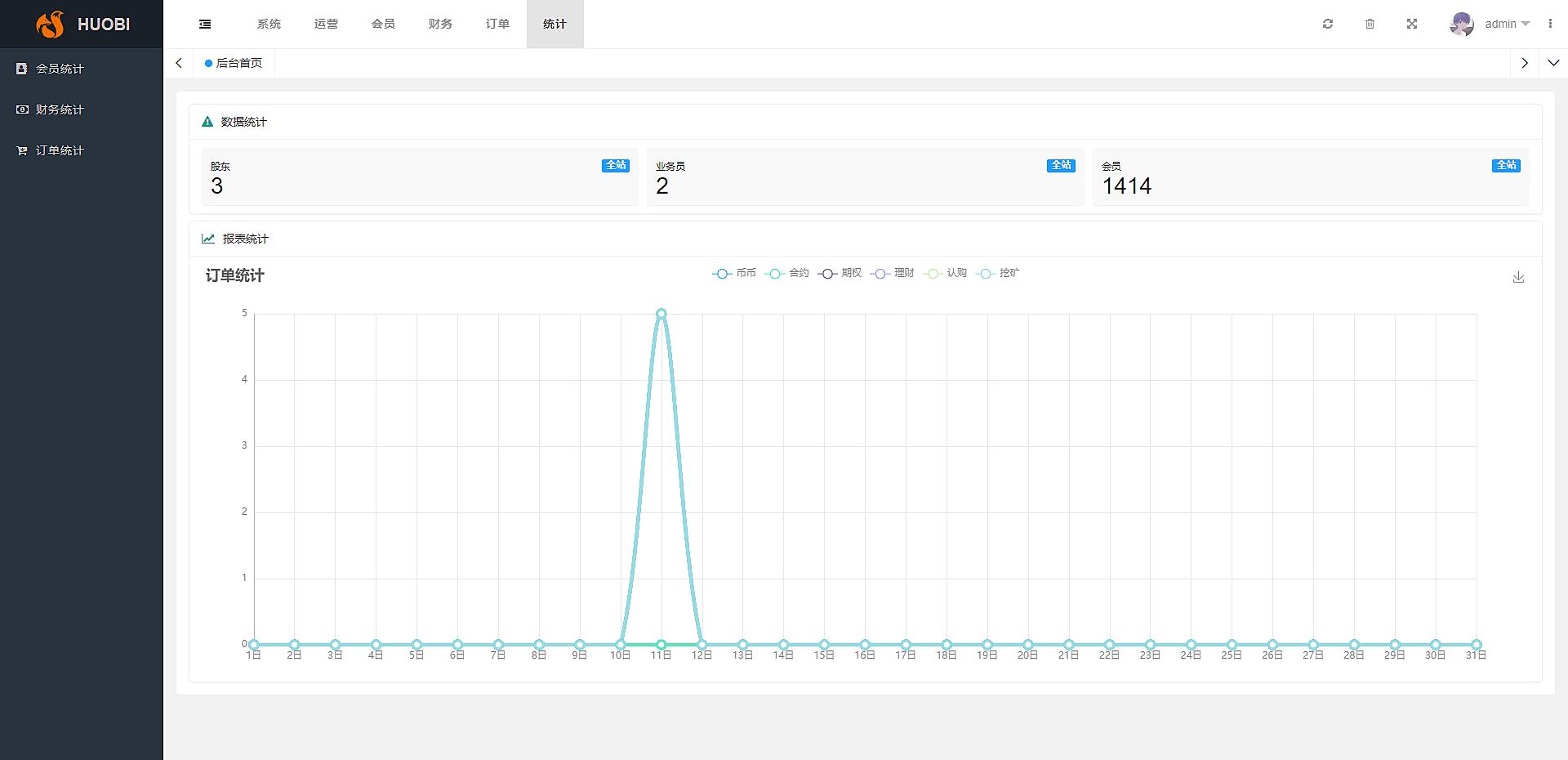1568x760 pixels.
Task: Toggle the 币币 series in chart legend
Action: pos(734,274)
